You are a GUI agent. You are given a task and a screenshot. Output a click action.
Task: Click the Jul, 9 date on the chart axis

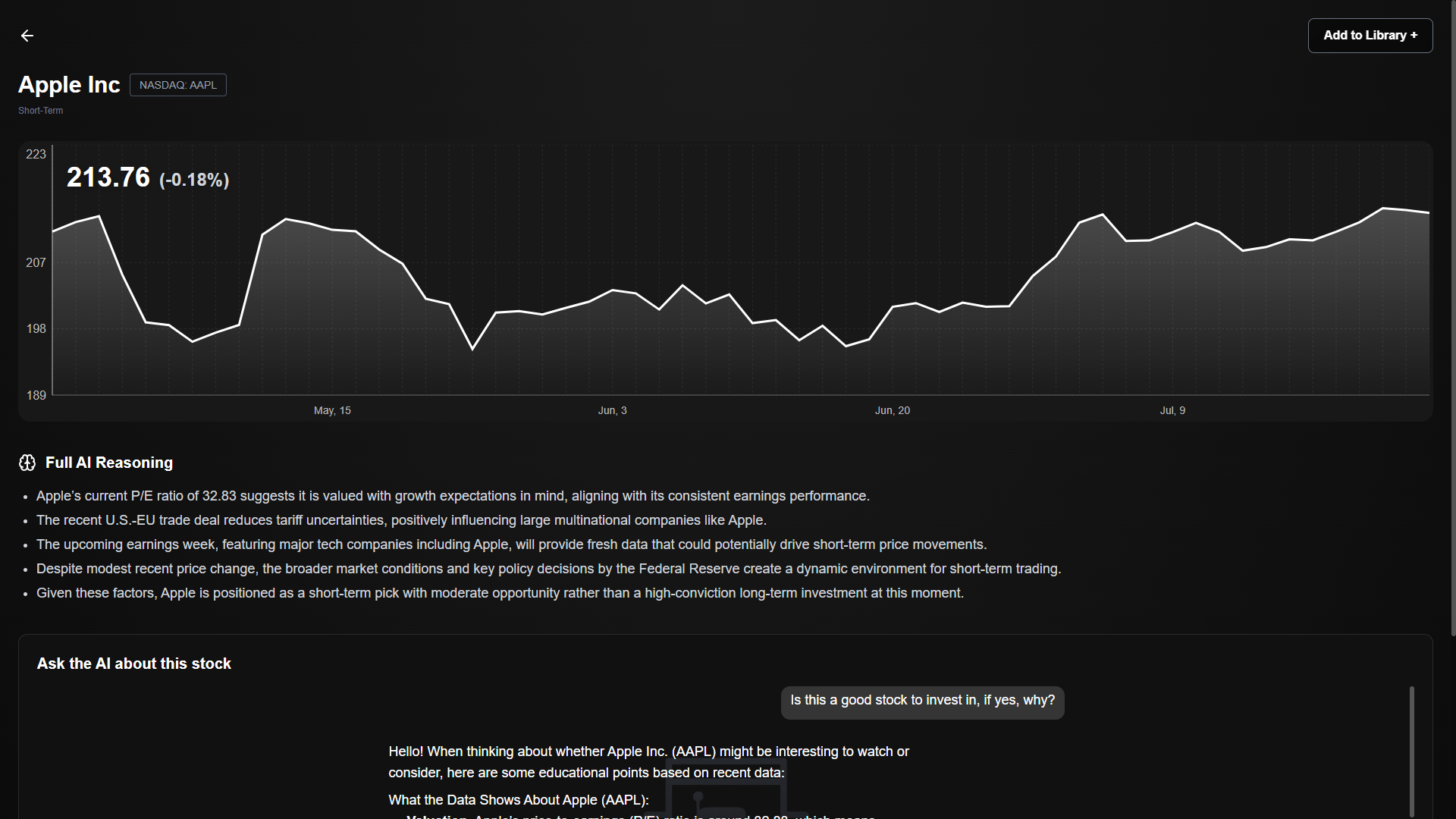coord(1172,410)
